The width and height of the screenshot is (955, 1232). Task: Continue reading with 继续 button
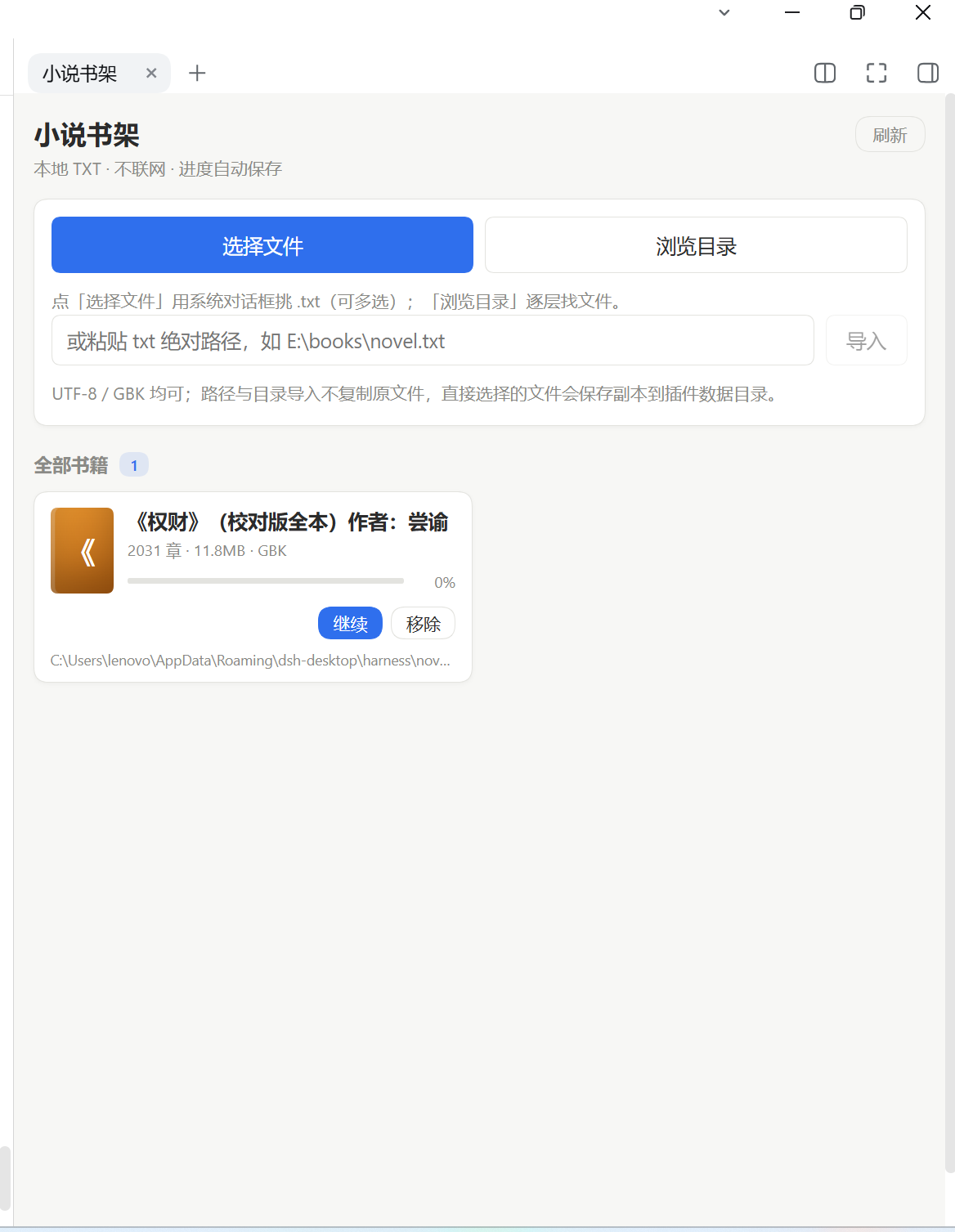[x=350, y=623]
